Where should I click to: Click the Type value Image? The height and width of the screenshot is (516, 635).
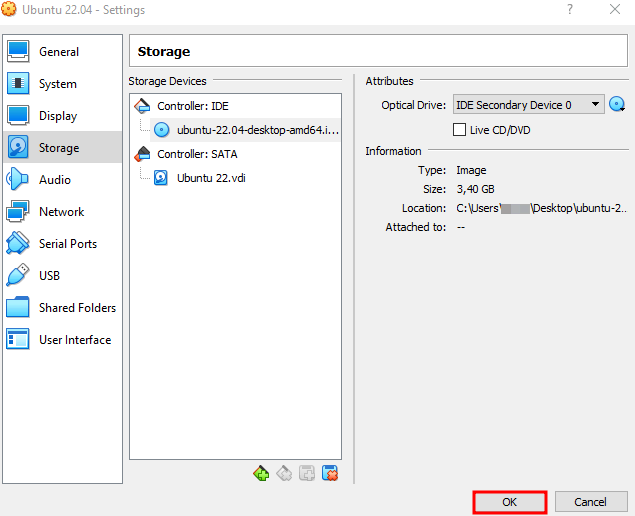point(471,170)
